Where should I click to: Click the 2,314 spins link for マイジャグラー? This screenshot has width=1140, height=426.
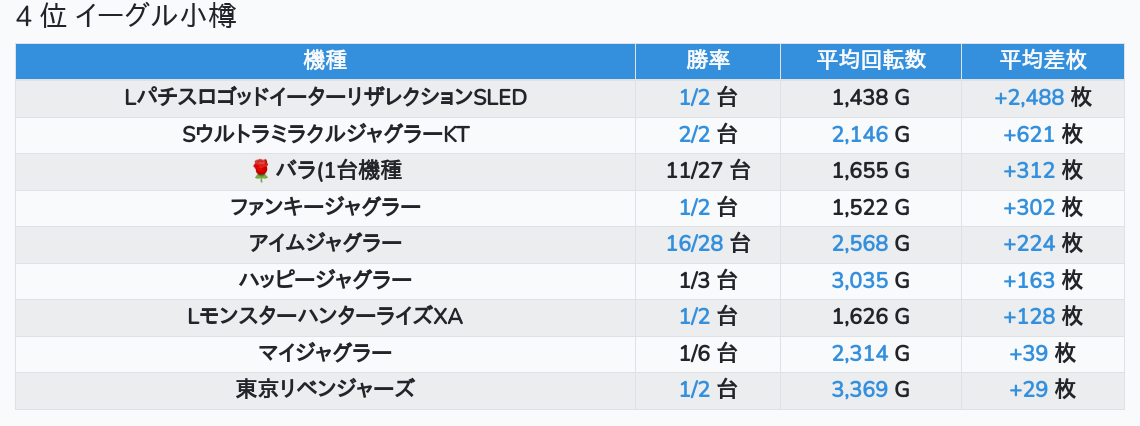860,352
